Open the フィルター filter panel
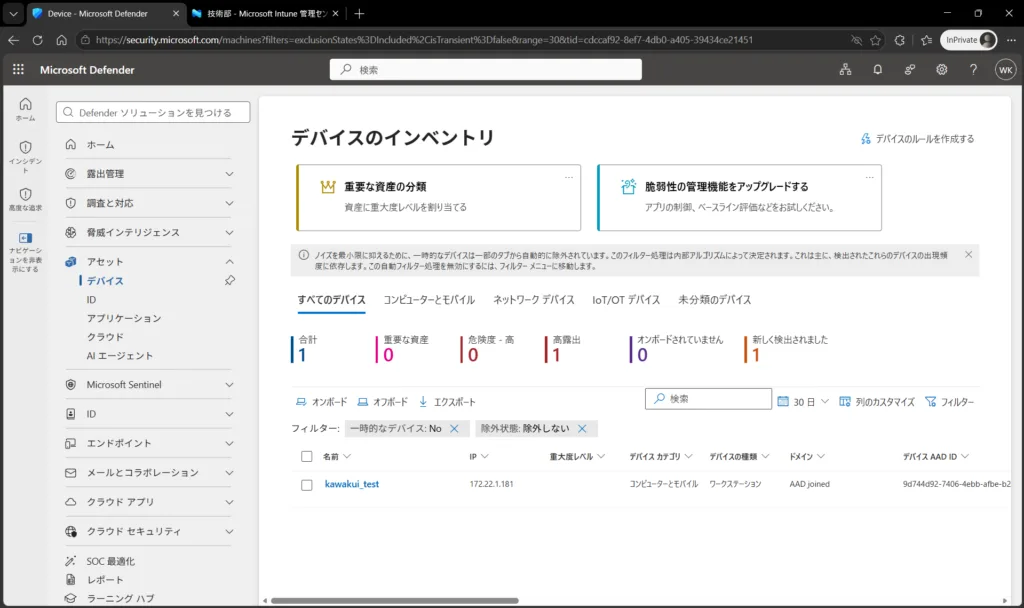This screenshot has height=608, width=1024. (950, 402)
